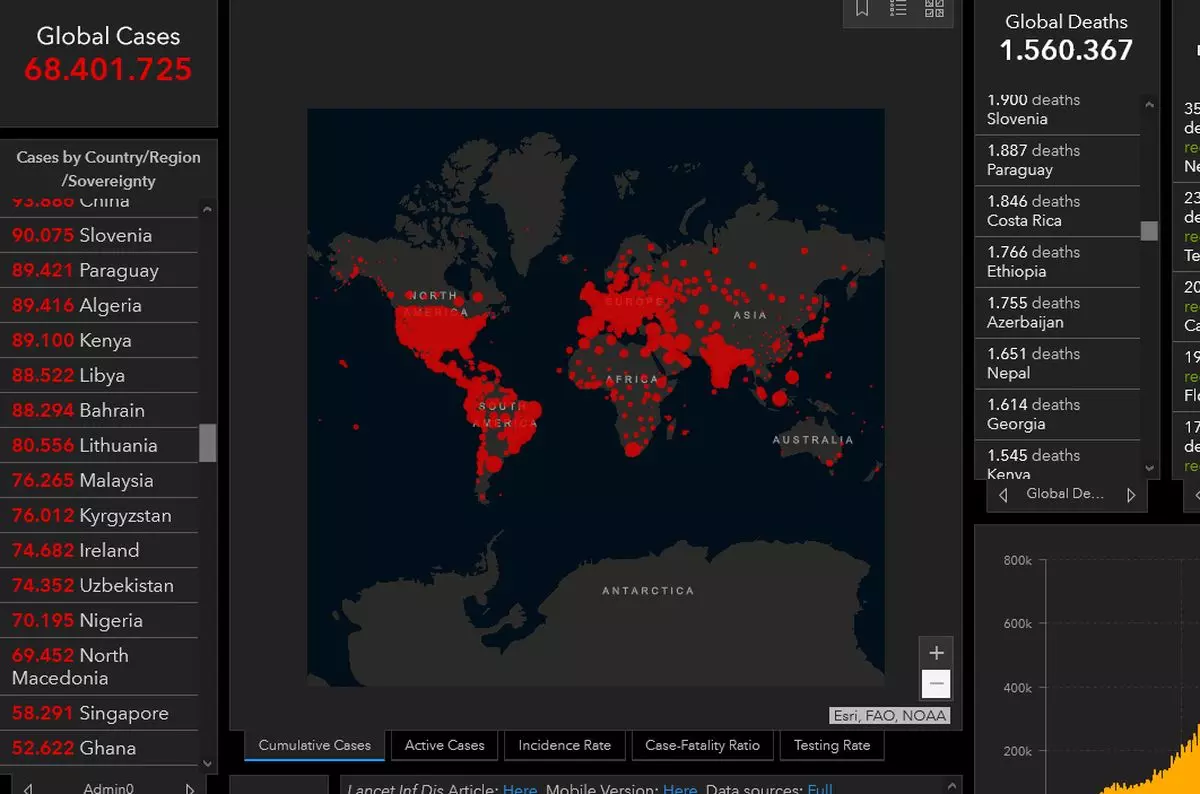The height and width of the screenshot is (794, 1200).
Task: Select the Cumulative Cases tab
Action: (314, 745)
